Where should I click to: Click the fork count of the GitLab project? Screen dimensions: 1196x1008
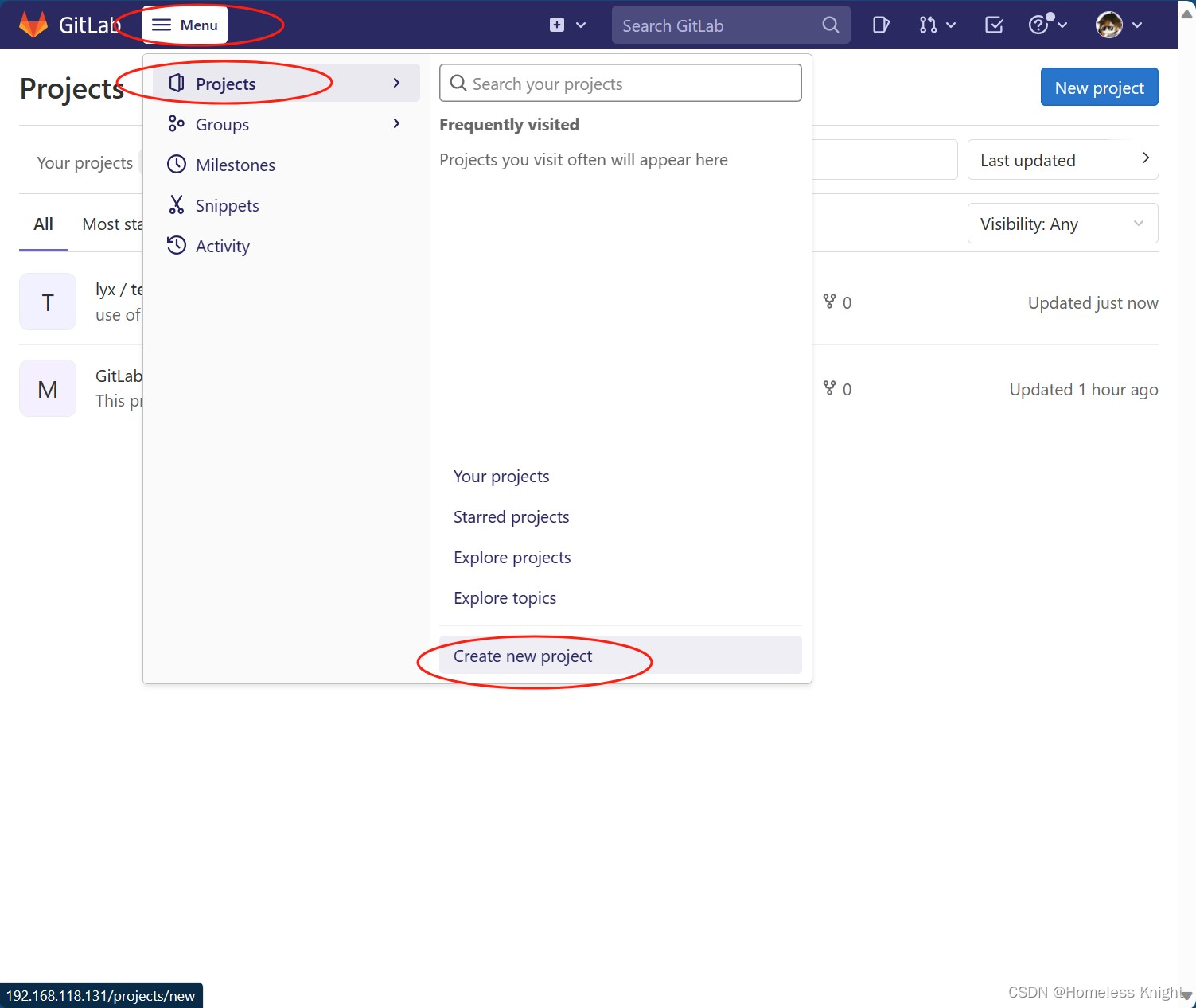pos(837,389)
